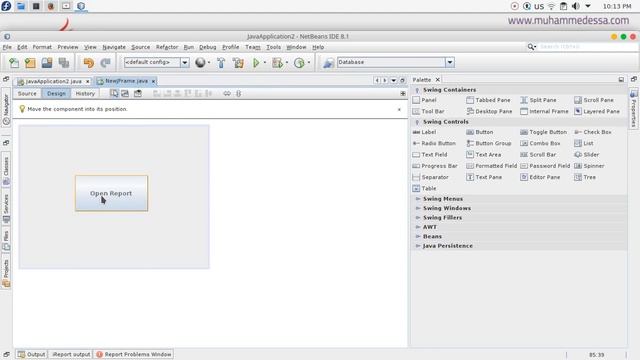Switch to the Source view tab
Screen dimensions: 640x360
(x=27, y=93)
